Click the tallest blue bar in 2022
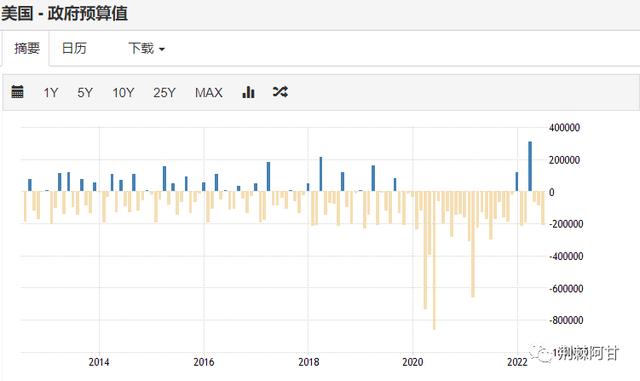Viewport: 640px width, 381px height. coord(530,166)
